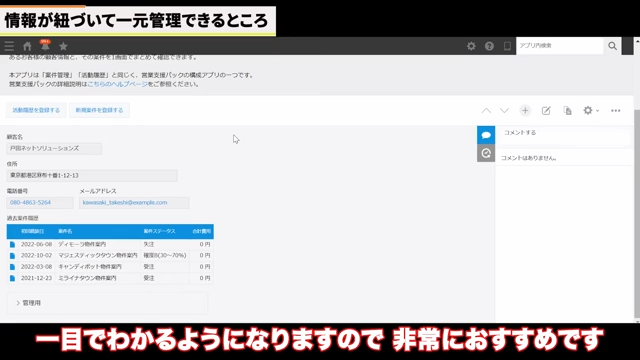Show the comments speech bubble tab
640x360 pixels.
pos(486,135)
